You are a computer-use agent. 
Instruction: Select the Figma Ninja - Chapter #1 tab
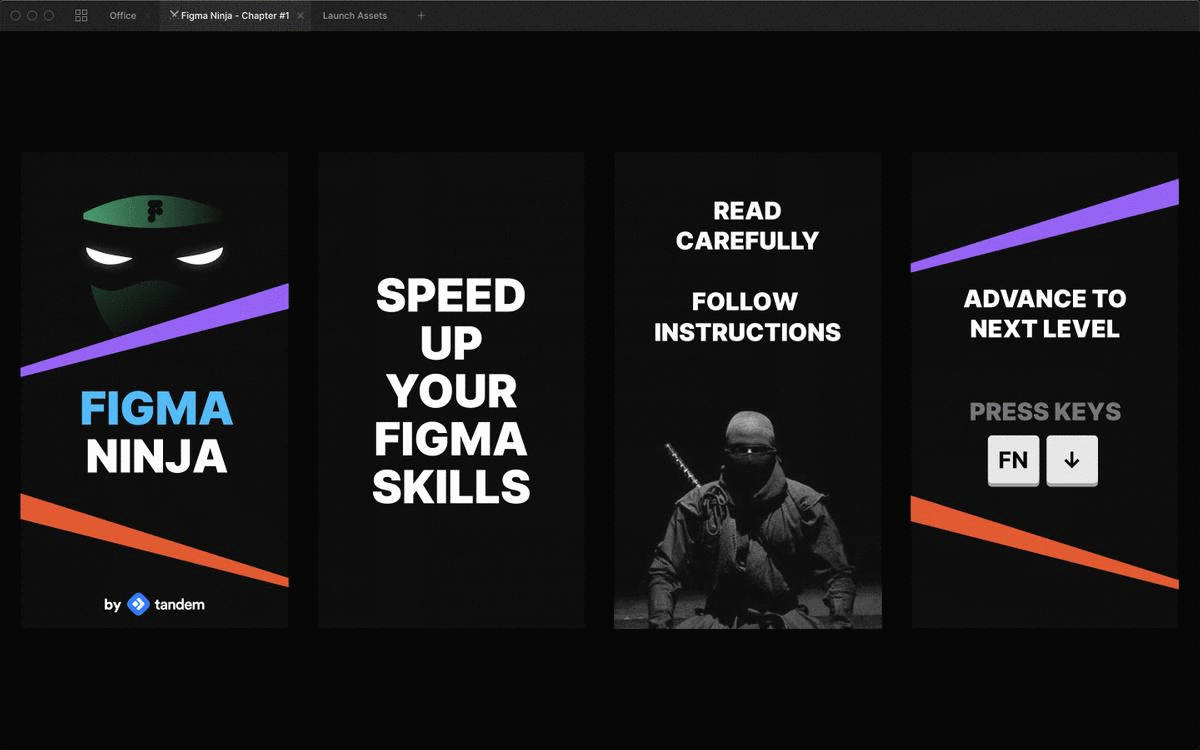coord(235,16)
